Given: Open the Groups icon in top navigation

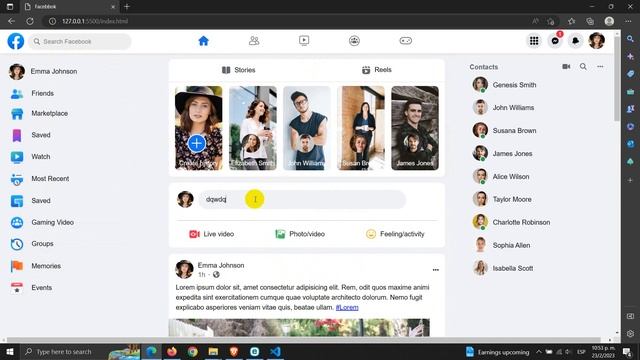Looking at the screenshot, I should (x=354, y=41).
